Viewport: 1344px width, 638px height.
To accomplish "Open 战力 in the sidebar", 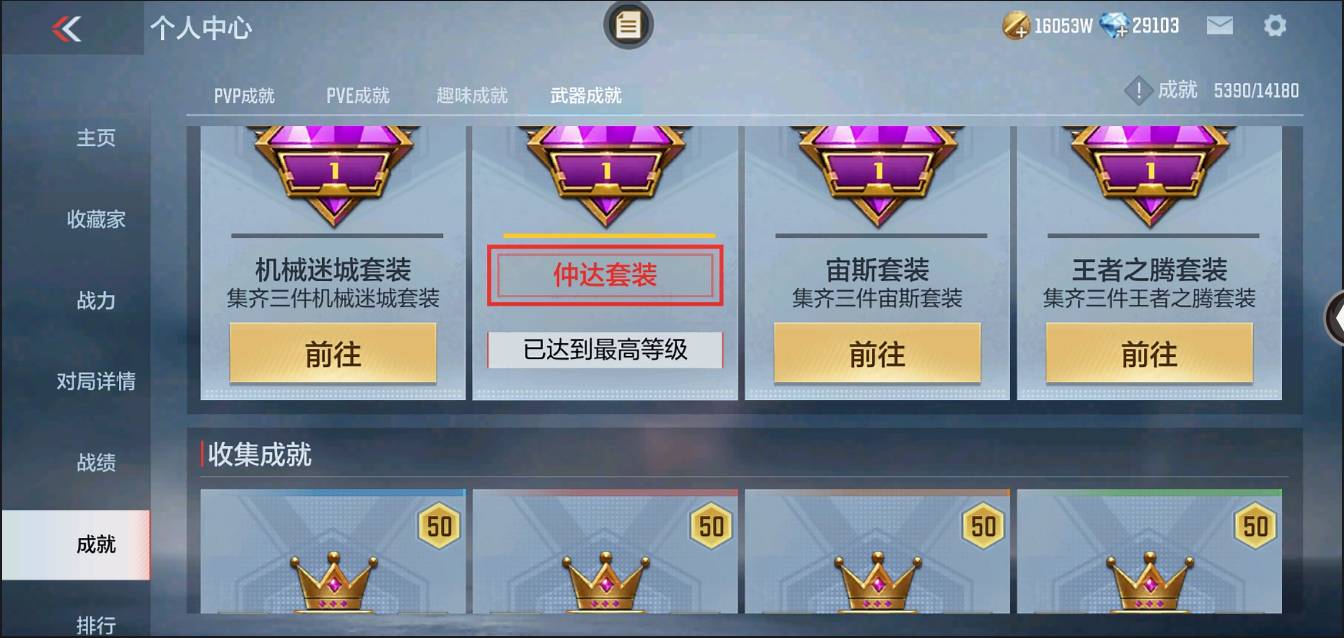I will (x=96, y=300).
